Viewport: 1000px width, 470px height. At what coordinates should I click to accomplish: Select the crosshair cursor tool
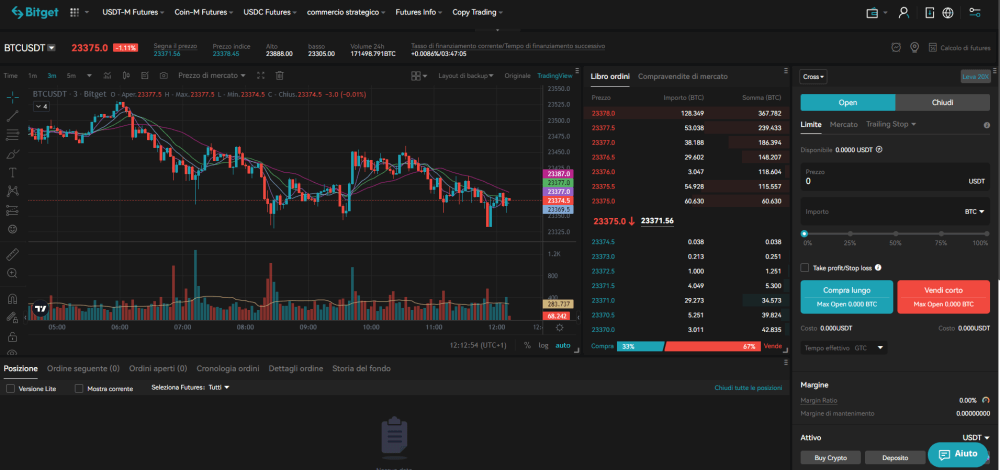pyautogui.click(x=12, y=98)
